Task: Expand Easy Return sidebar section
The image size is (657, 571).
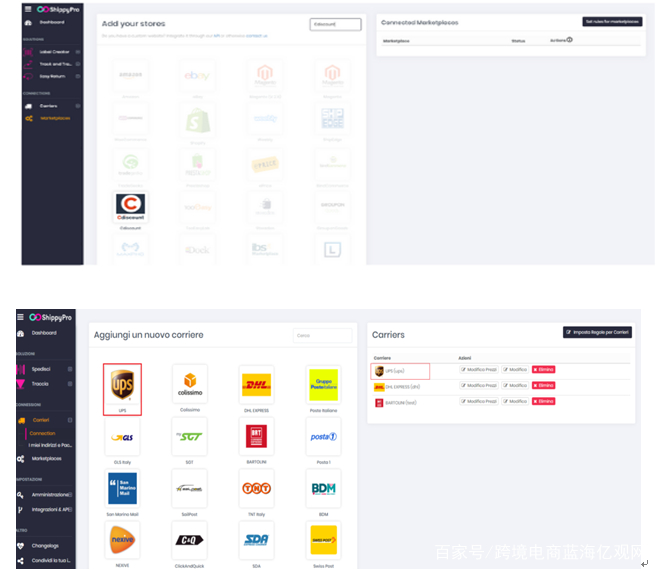Action: click(78, 76)
